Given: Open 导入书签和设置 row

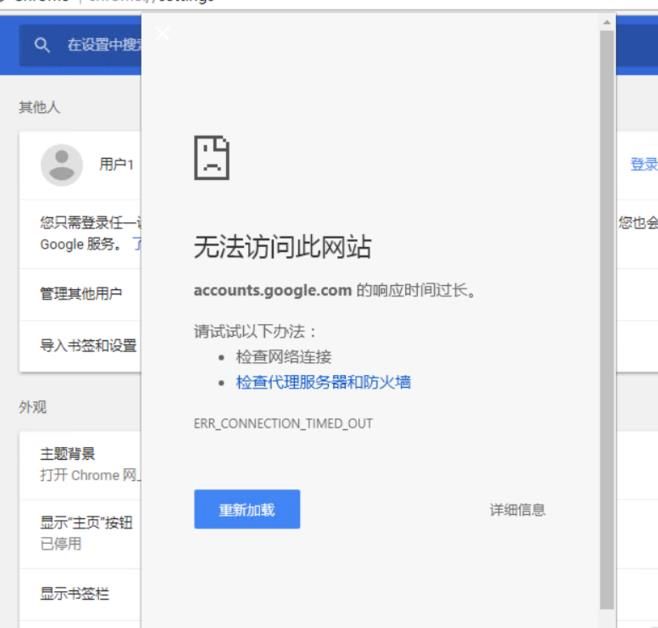Looking at the screenshot, I should 80,346.
